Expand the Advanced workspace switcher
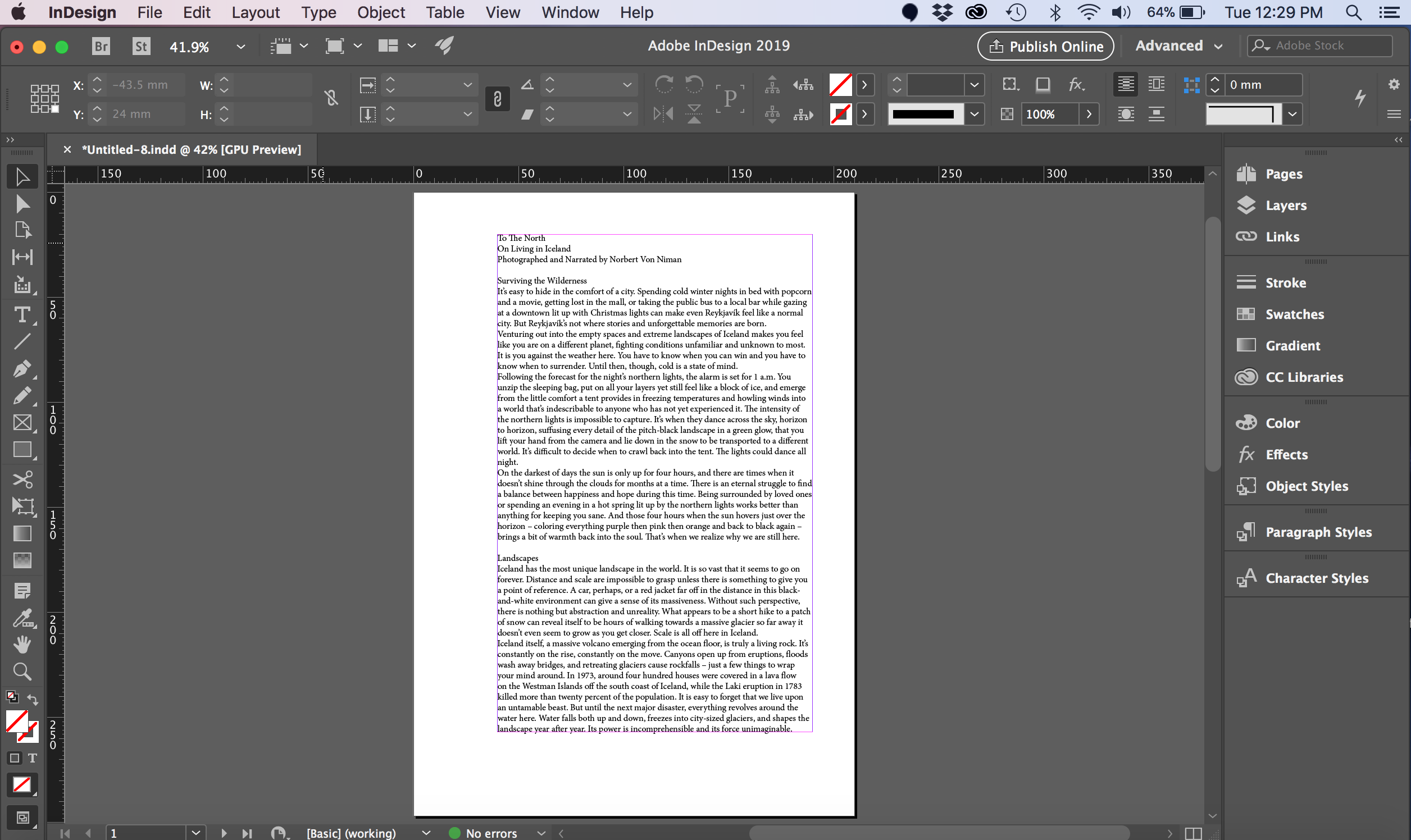1411x840 pixels. 1180,46
